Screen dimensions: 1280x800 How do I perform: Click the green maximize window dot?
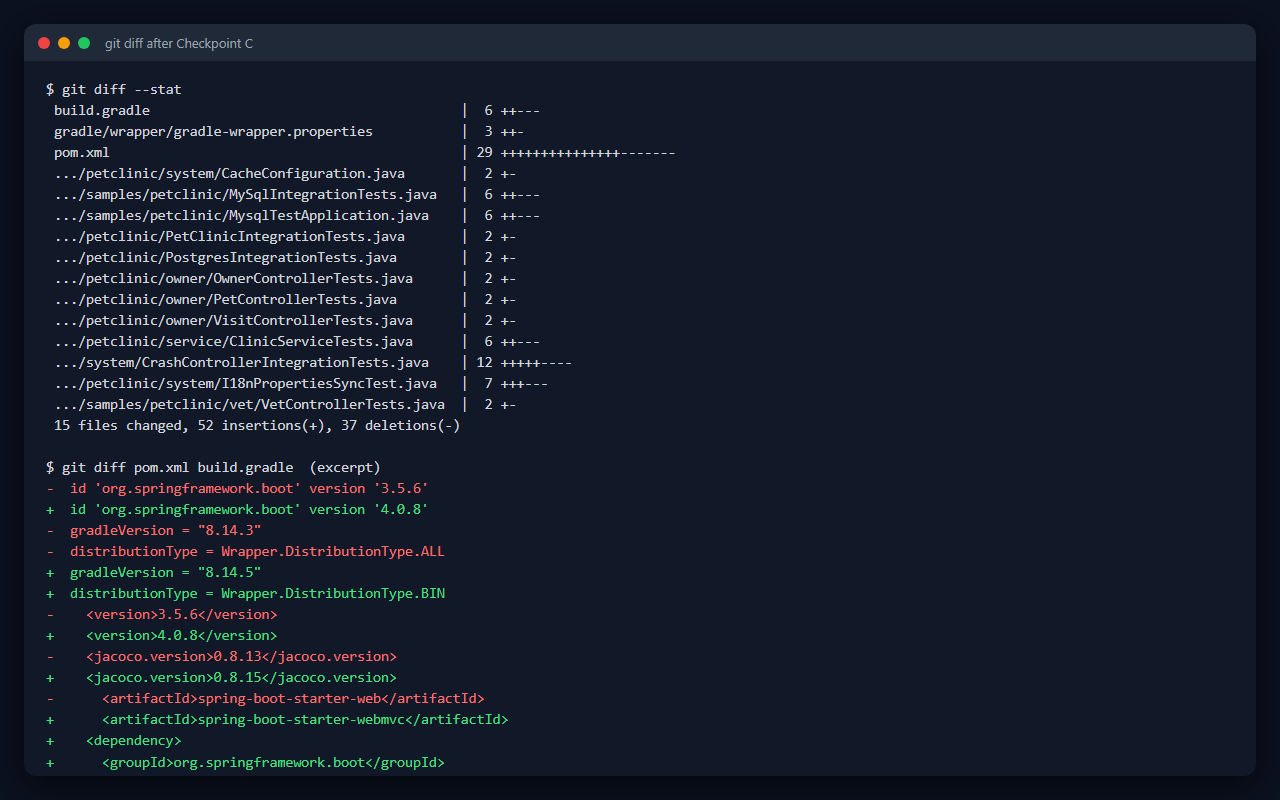tap(84, 43)
